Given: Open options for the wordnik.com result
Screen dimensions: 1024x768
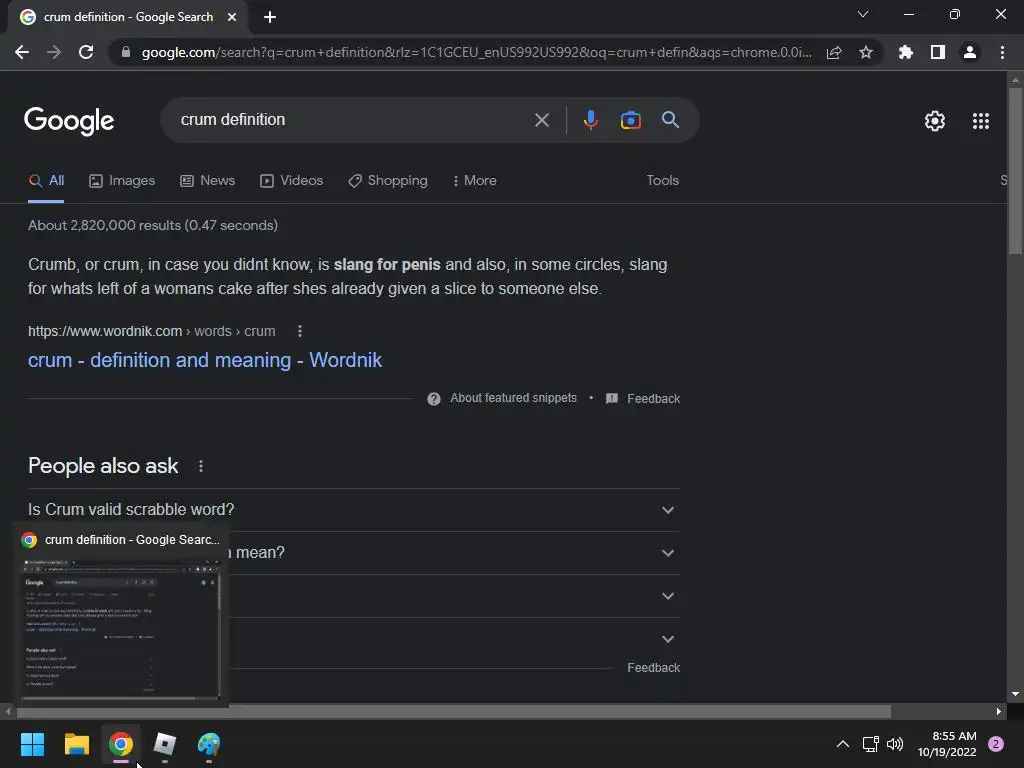Looking at the screenshot, I should click(300, 331).
